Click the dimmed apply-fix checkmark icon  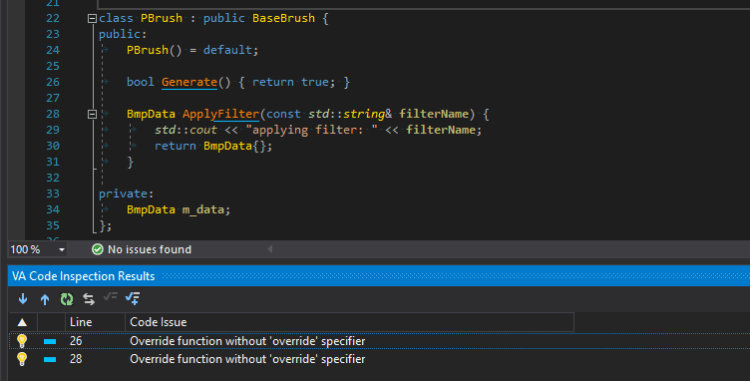(110, 297)
